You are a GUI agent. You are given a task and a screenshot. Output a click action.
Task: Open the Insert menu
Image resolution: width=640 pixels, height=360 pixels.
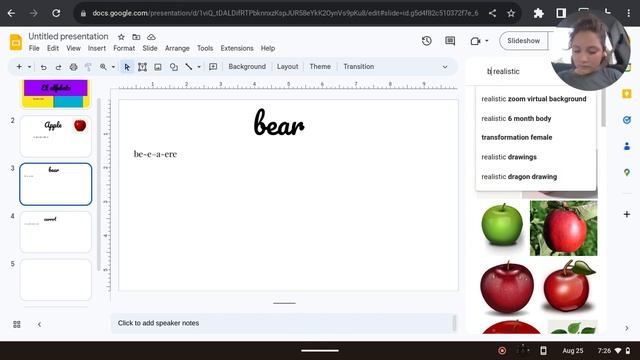click(x=97, y=48)
